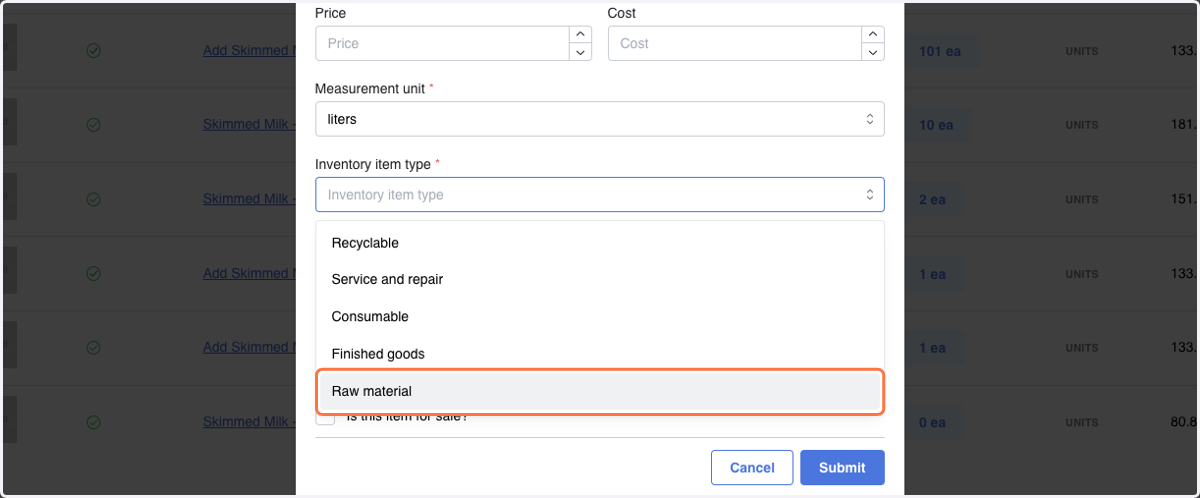Click the green check icon in the 0 ea row
Image resolution: width=1200 pixels, height=498 pixels.
(93, 422)
